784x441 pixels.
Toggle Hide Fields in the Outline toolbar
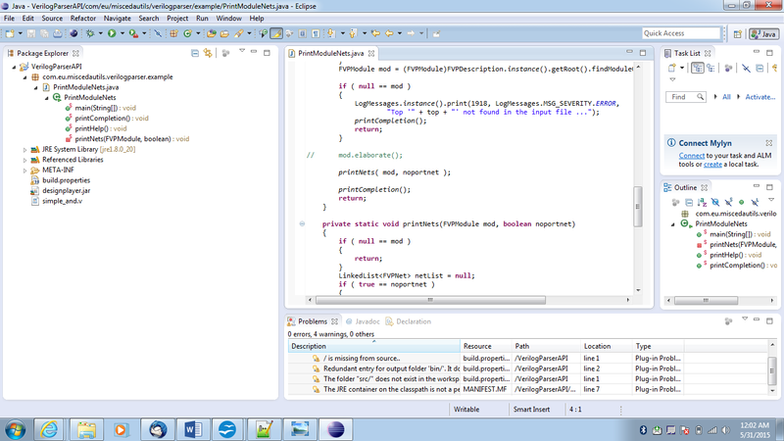(715, 202)
